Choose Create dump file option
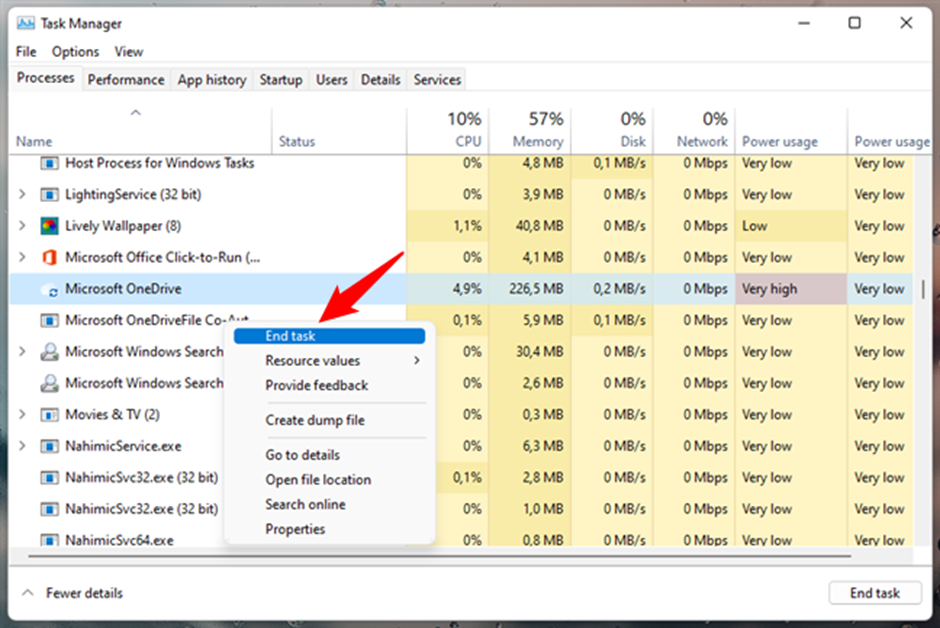The width and height of the screenshot is (940, 628). [315, 420]
